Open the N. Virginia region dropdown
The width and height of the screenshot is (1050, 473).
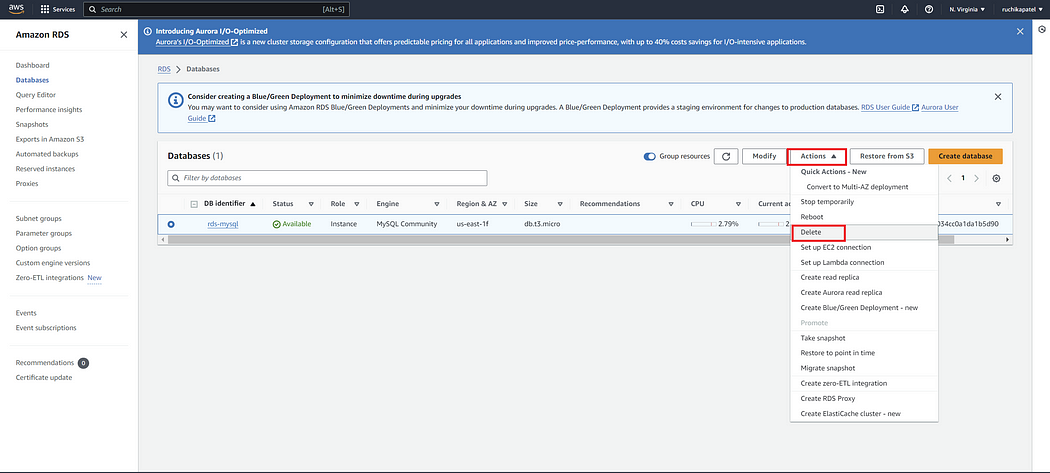point(967,9)
